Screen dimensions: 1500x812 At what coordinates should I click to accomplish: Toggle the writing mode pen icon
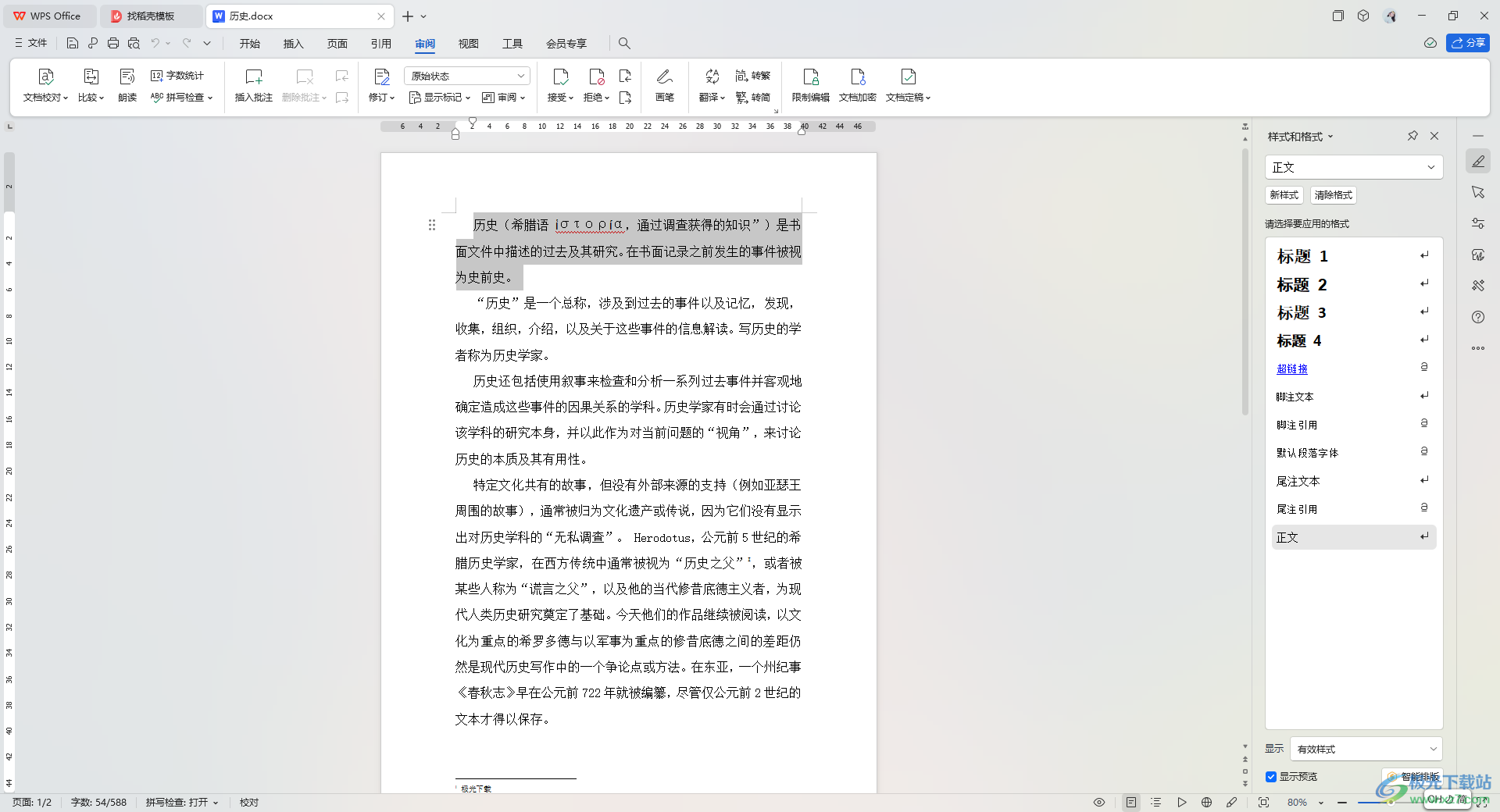point(1232,802)
